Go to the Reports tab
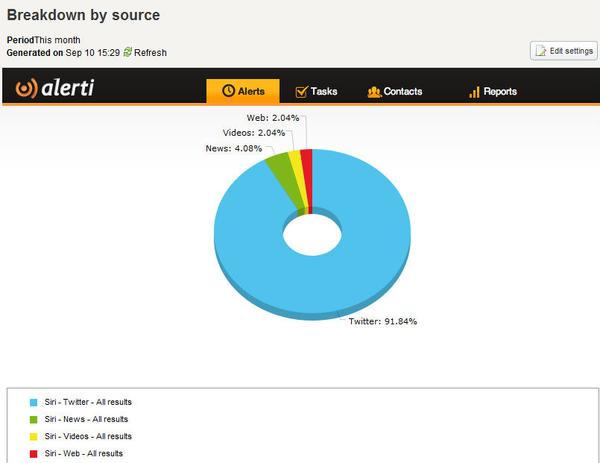This screenshot has width=600, height=463. tap(500, 91)
